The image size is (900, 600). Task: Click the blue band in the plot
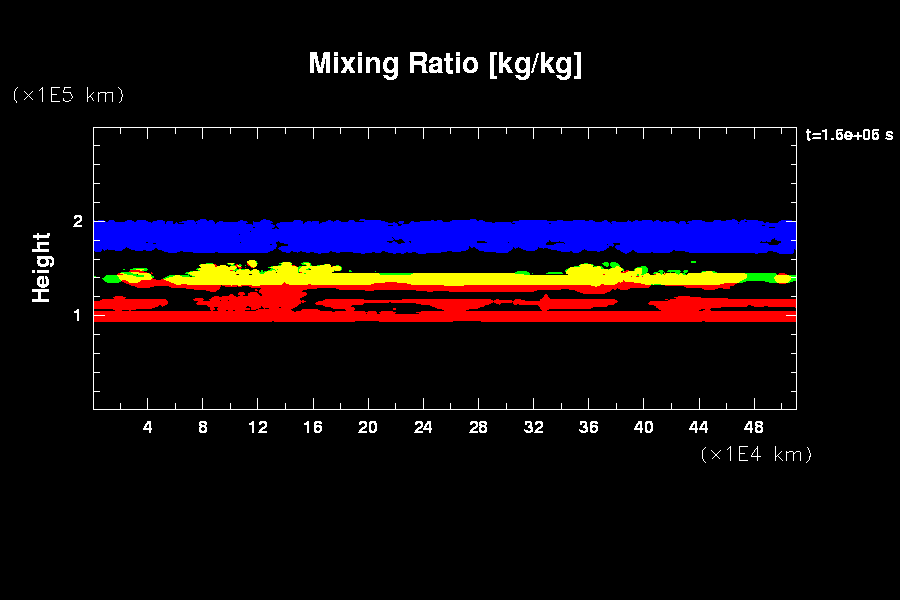click(445, 236)
